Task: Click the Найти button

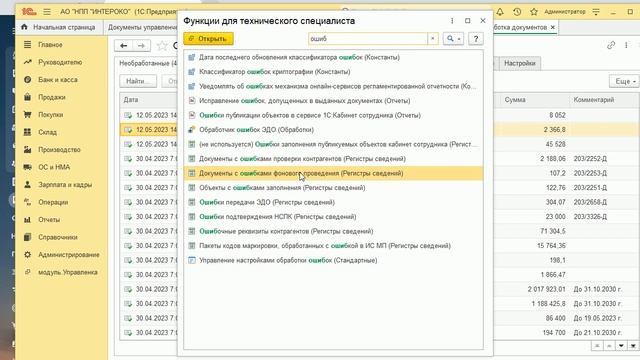Action: 138,81
